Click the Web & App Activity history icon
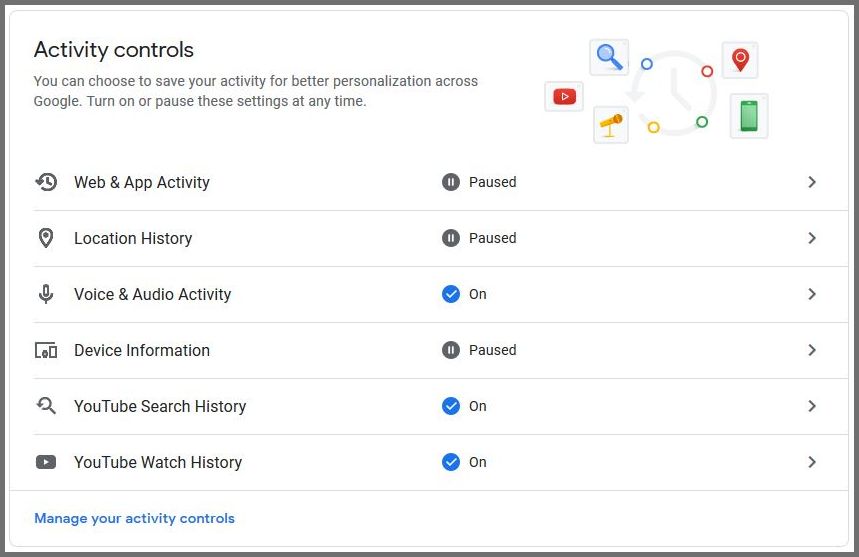 pyautogui.click(x=46, y=182)
